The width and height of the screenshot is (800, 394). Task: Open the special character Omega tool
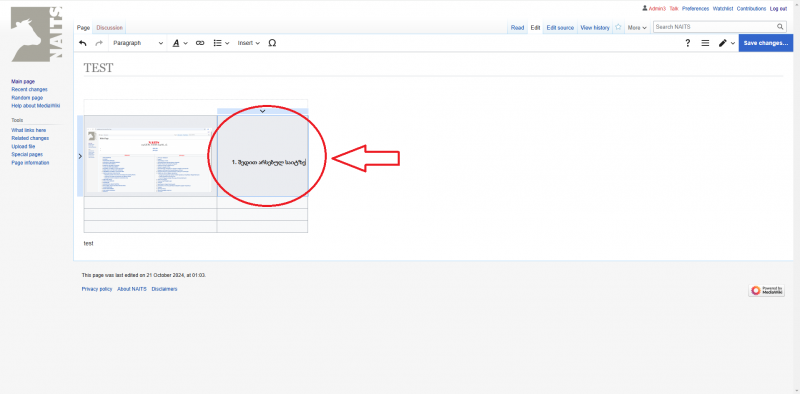pos(272,43)
